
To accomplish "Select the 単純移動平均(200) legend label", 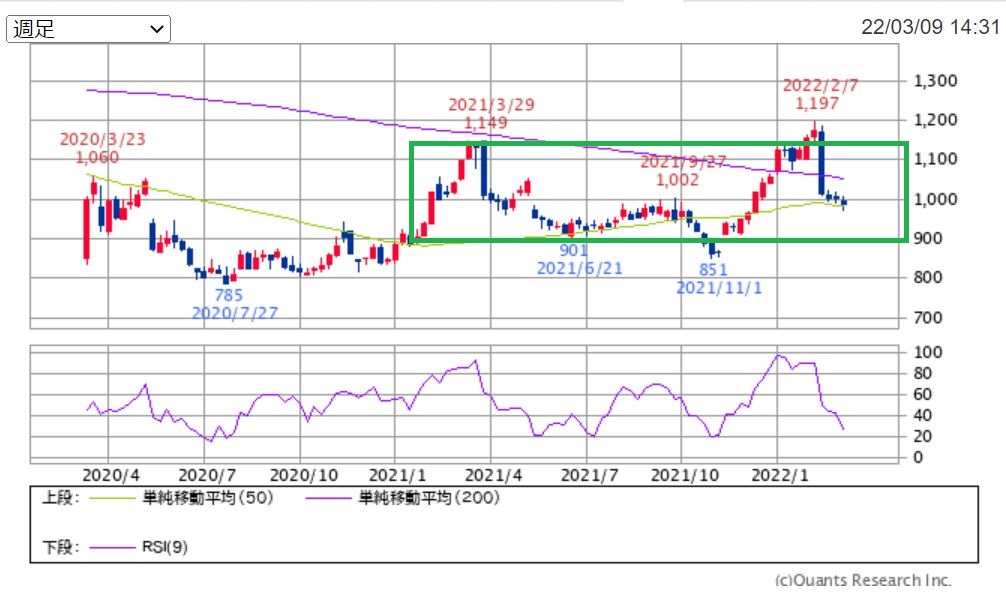I will point(429,497).
